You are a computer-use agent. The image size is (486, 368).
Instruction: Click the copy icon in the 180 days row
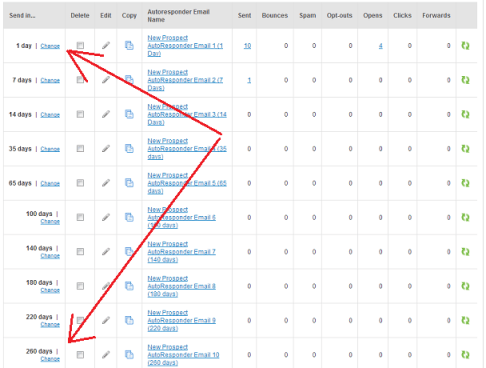[x=129, y=286]
